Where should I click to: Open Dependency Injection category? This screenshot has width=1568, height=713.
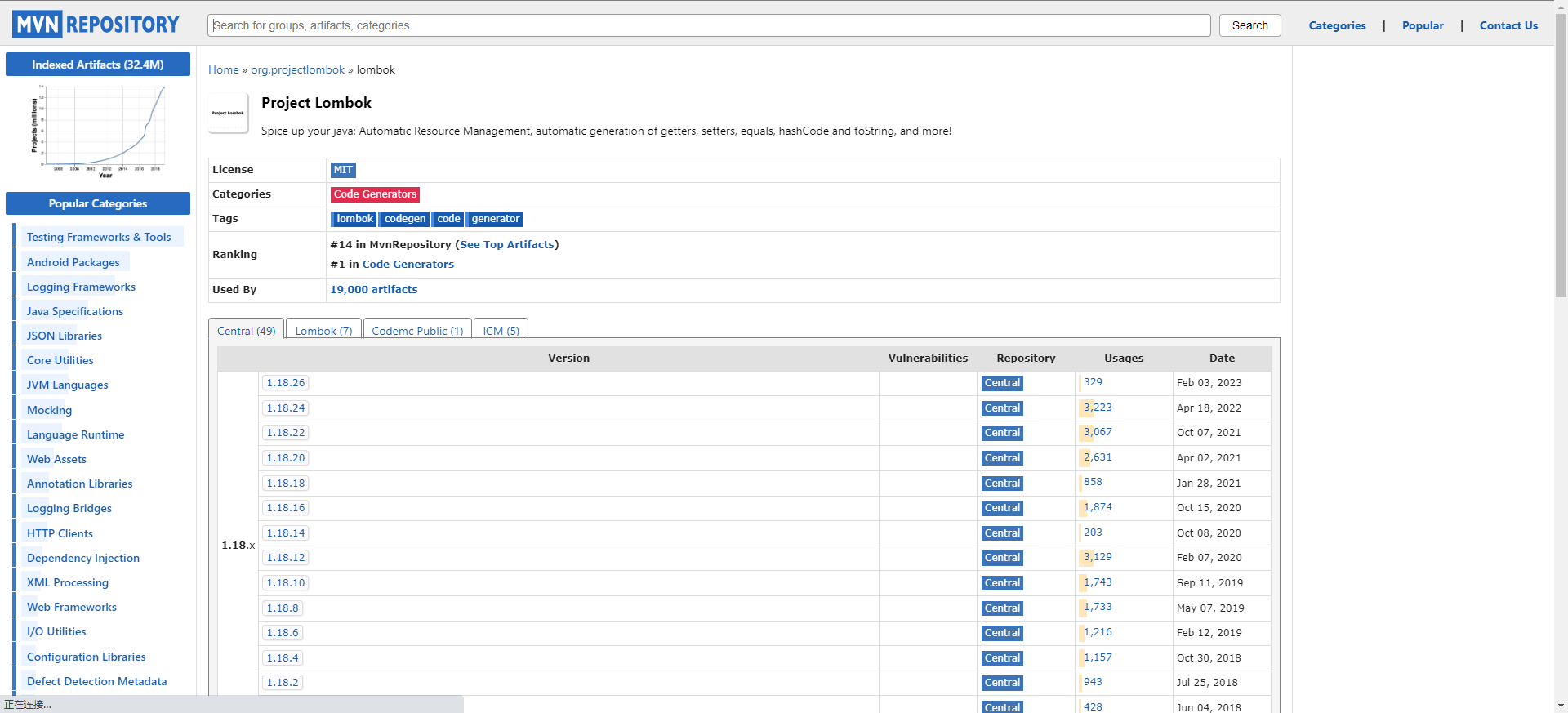[83, 558]
